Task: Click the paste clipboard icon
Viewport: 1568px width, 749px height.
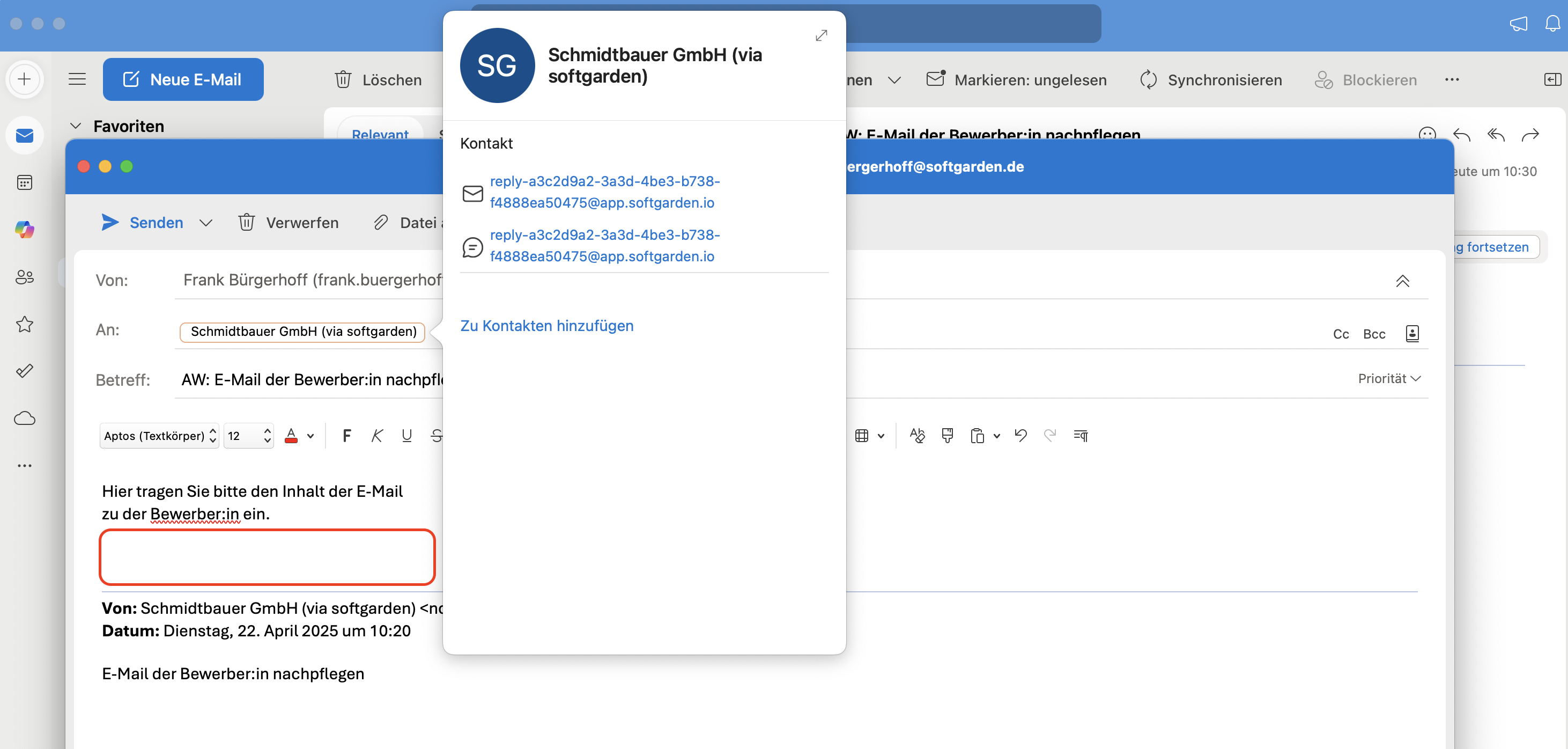Action: point(977,435)
